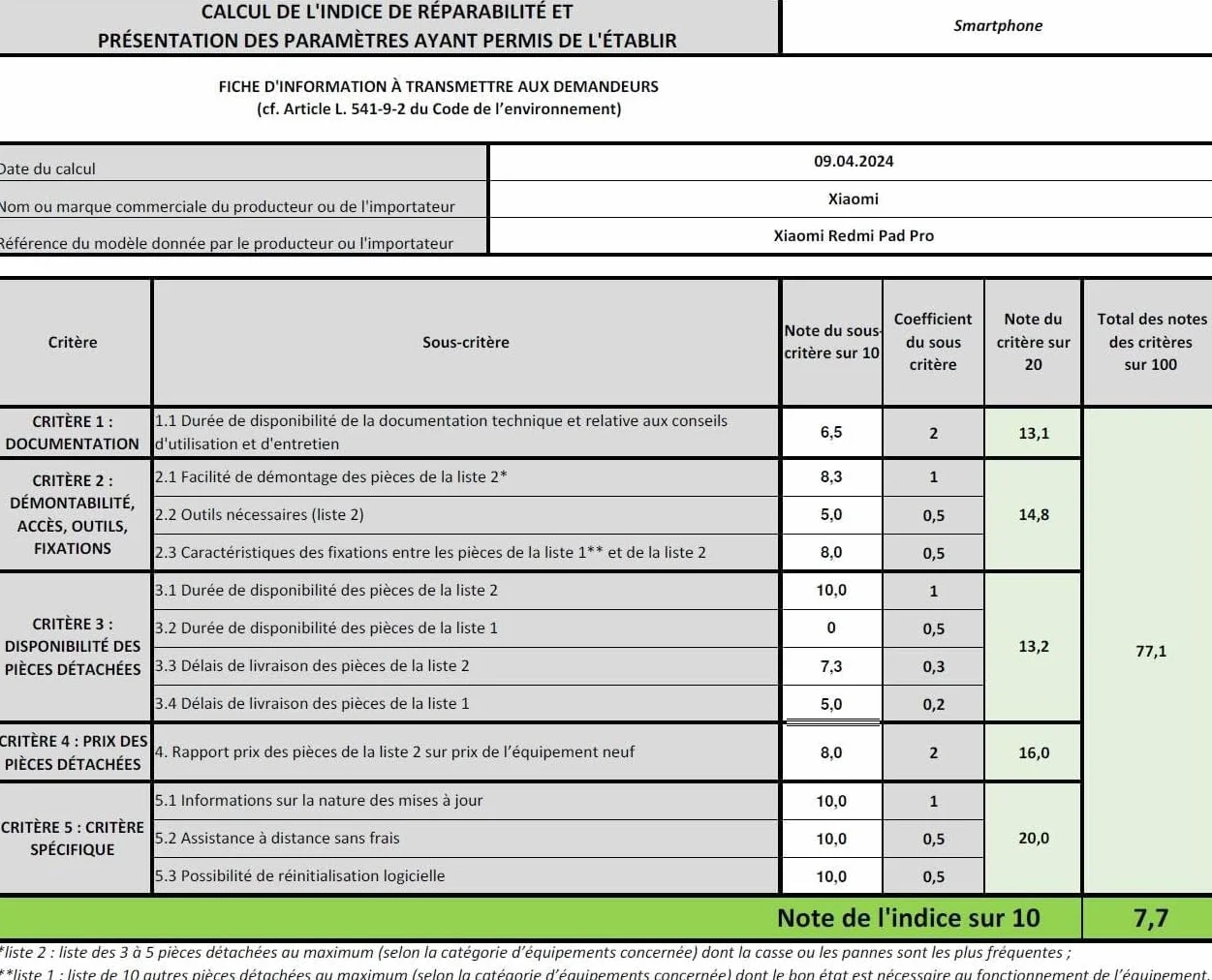Click sub-criterion 3.4 delivery delay list 1

(x=466, y=703)
